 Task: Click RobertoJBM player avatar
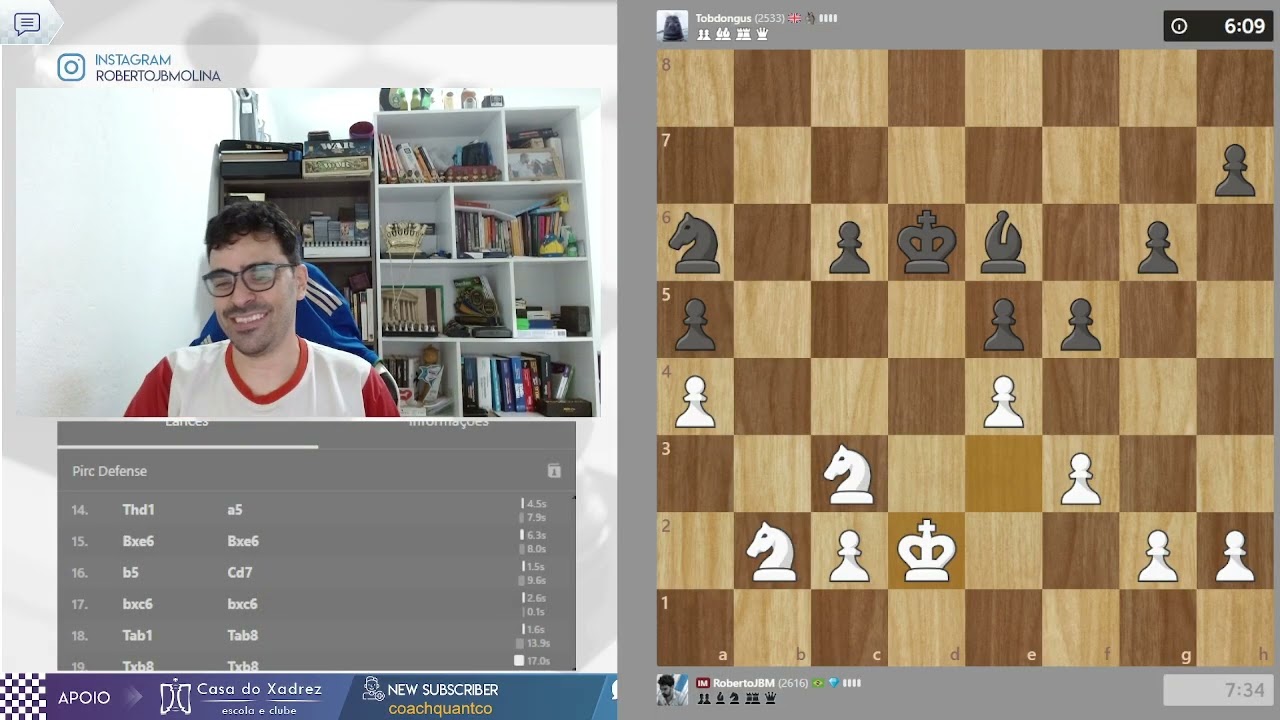(672, 690)
